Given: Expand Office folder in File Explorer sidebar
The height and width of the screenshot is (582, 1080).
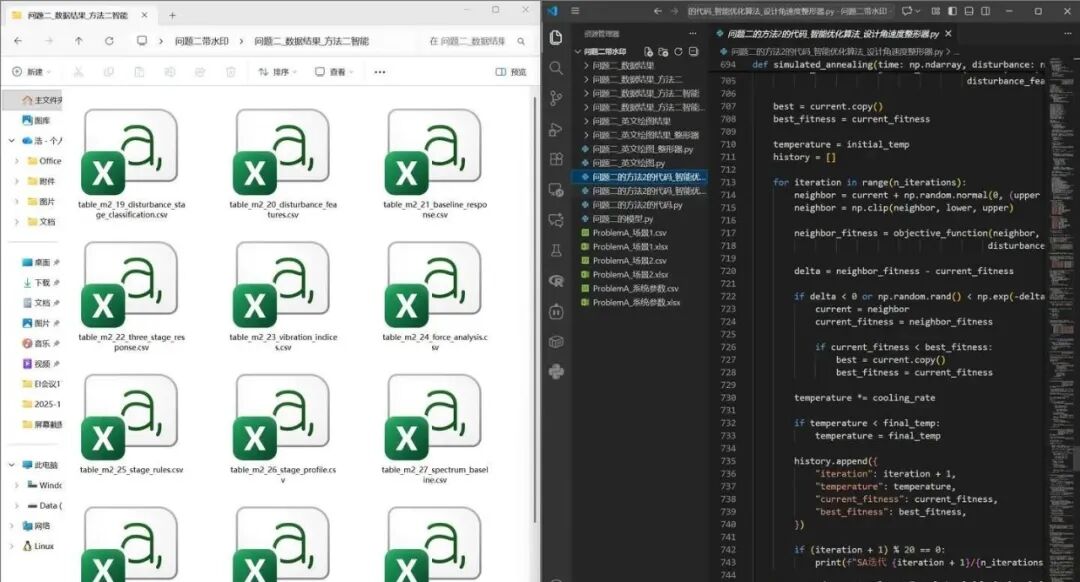Looking at the screenshot, I should (17, 161).
